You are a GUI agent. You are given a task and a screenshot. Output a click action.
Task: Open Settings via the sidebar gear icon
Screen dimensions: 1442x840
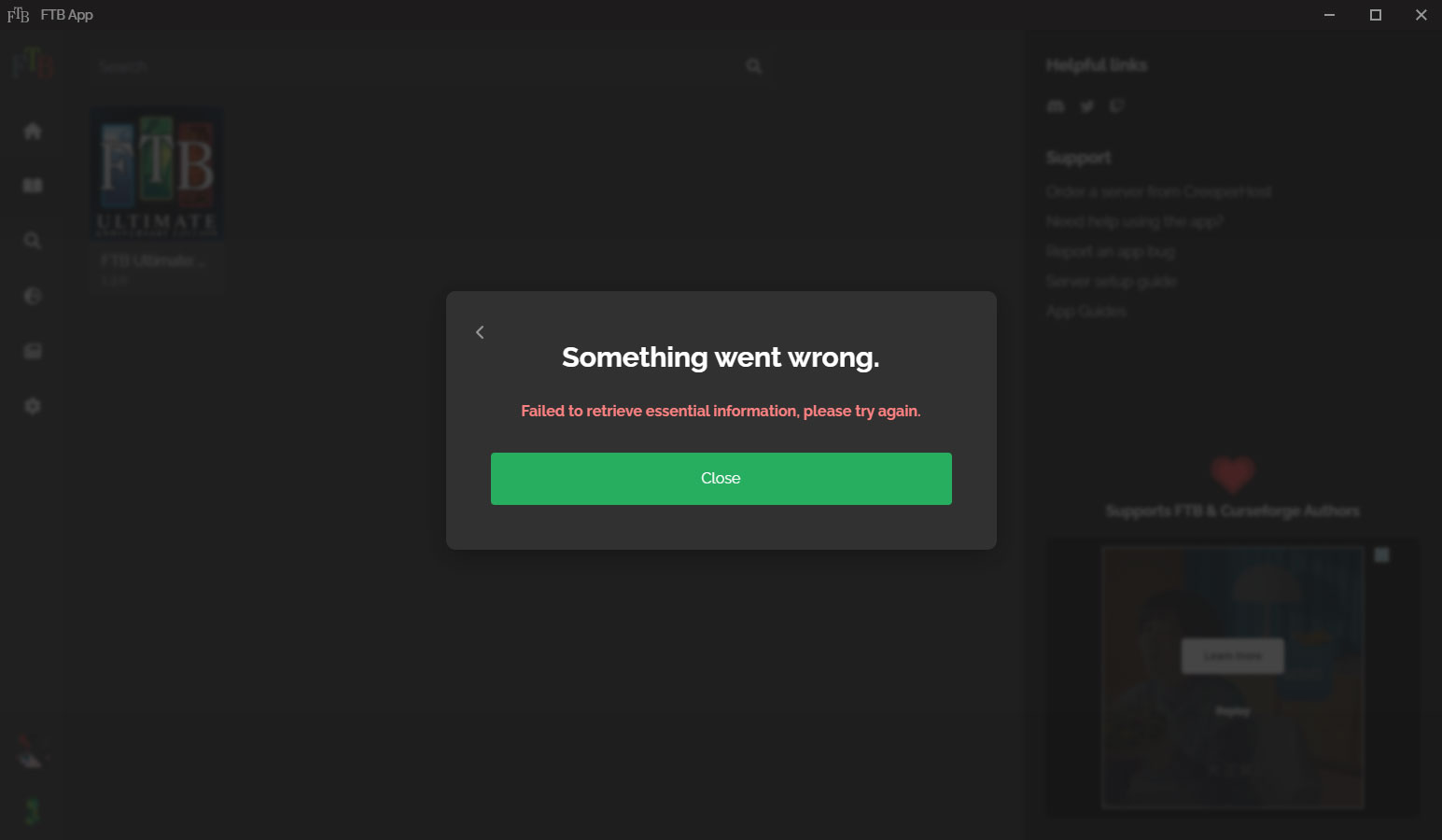click(x=33, y=406)
